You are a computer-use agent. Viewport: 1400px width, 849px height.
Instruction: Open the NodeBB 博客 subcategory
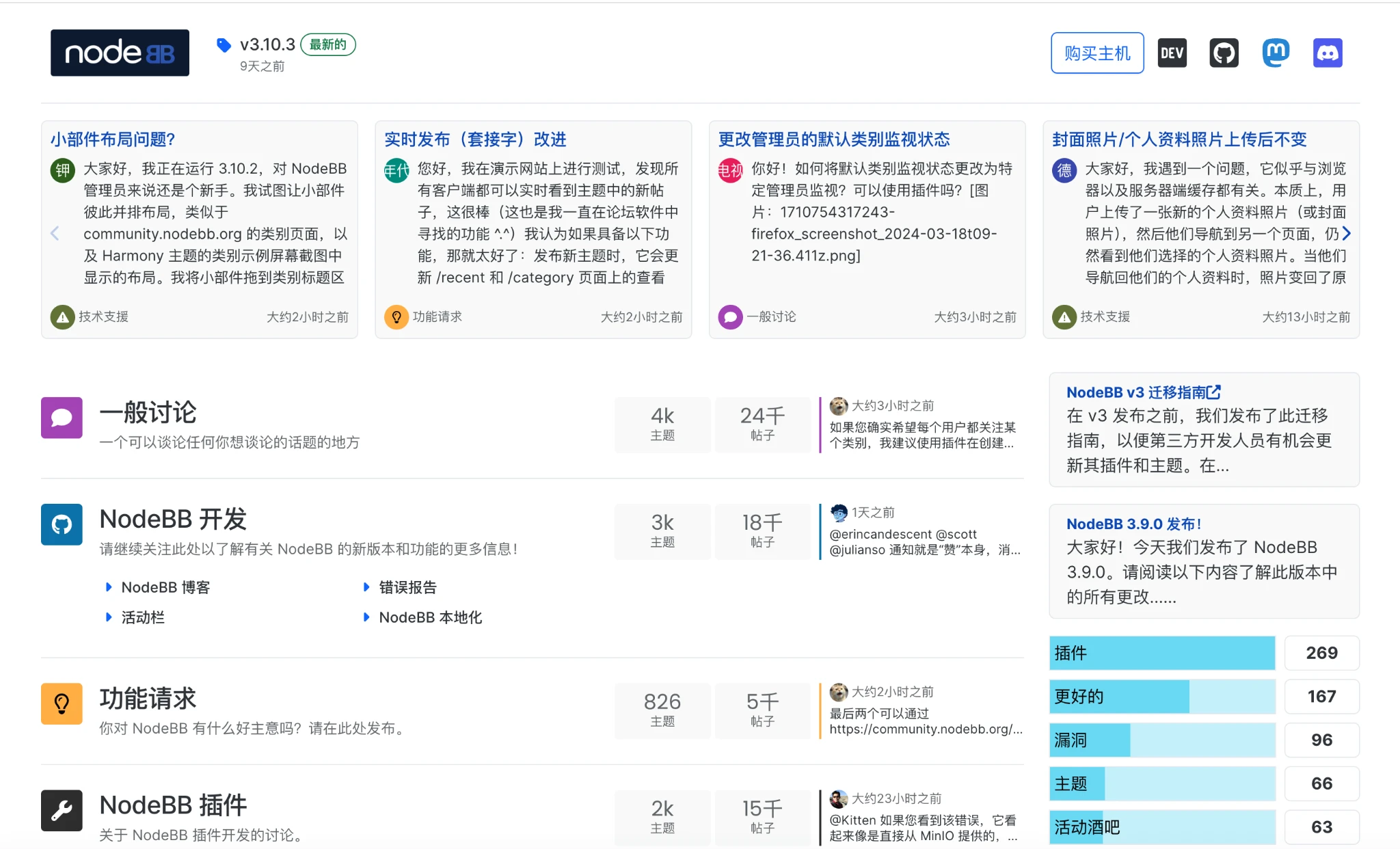[x=165, y=587]
